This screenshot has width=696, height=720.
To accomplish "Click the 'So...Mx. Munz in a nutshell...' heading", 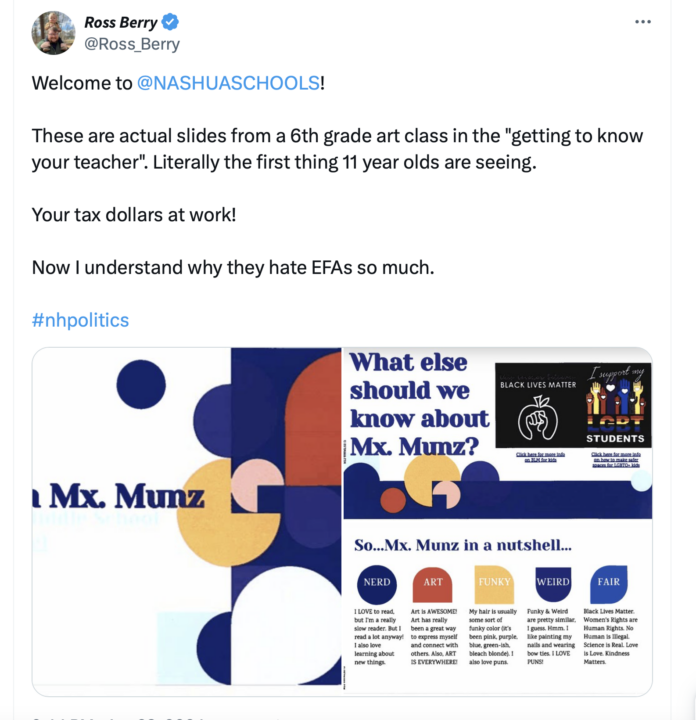I will [x=462, y=545].
